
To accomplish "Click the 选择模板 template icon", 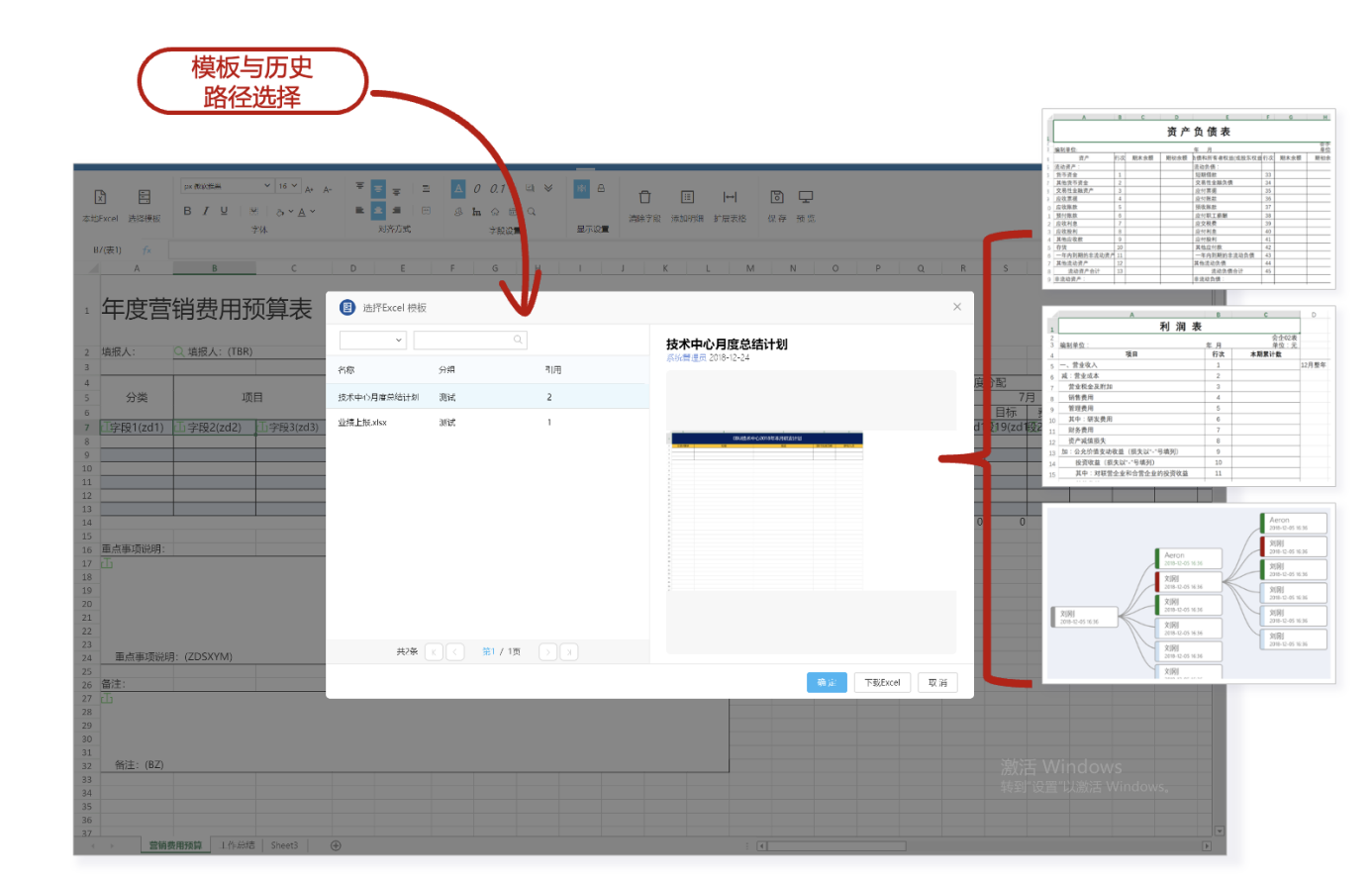I will pos(145,198).
